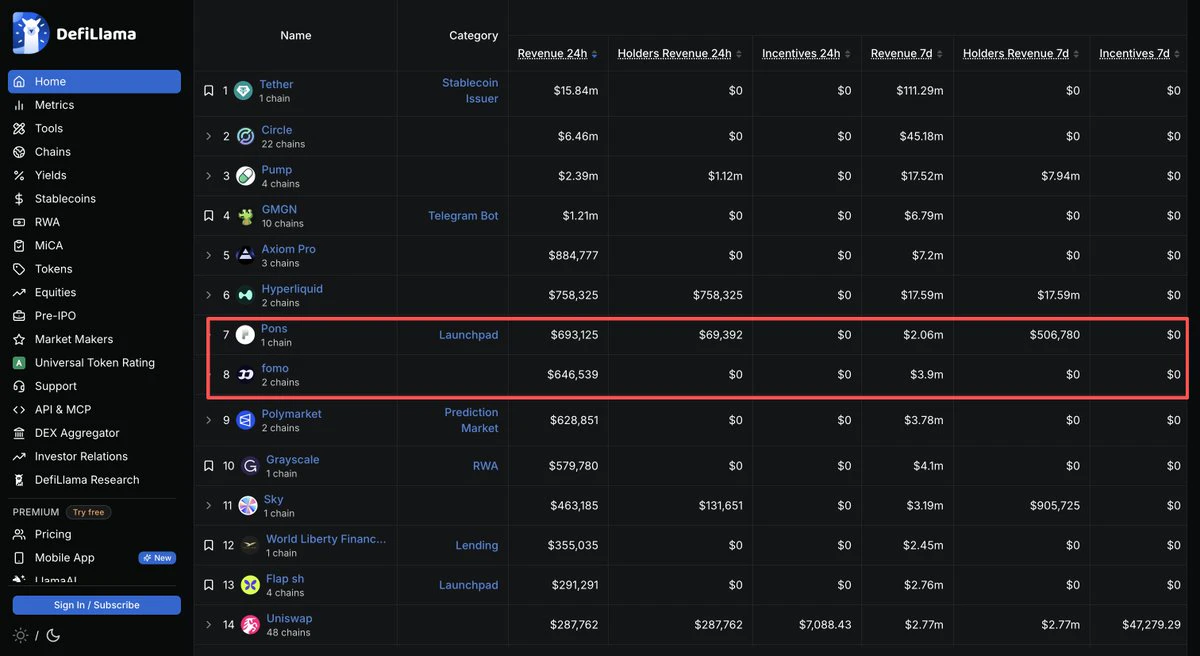Image resolution: width=1200 pixels, height=656 pixels.
Task: Sort by Incentives 24h column
Action: pyautogui.click(x=806, y=53)
